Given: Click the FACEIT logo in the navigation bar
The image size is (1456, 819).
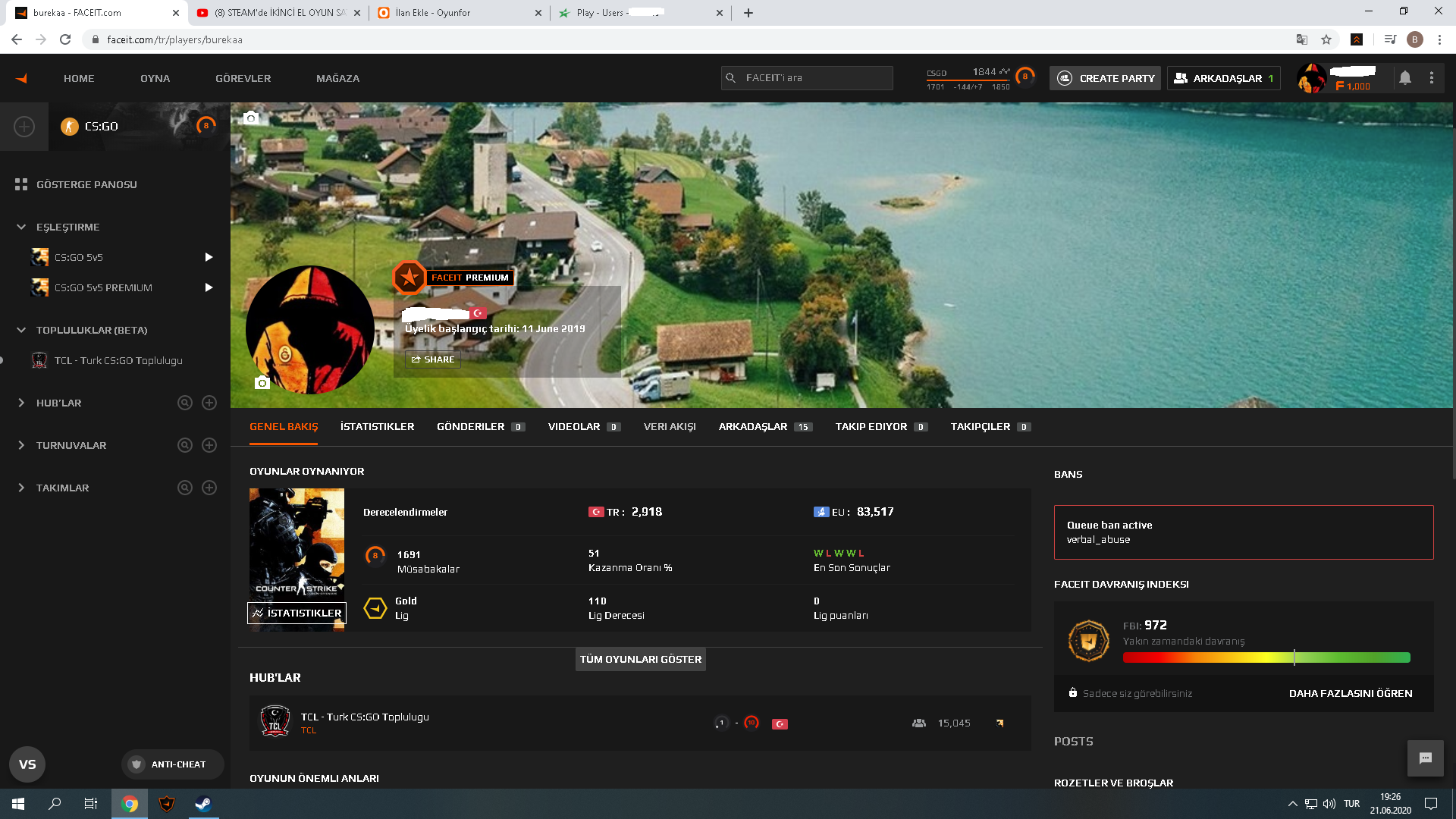Looking at the screenshot, I should tap(21, 78).
